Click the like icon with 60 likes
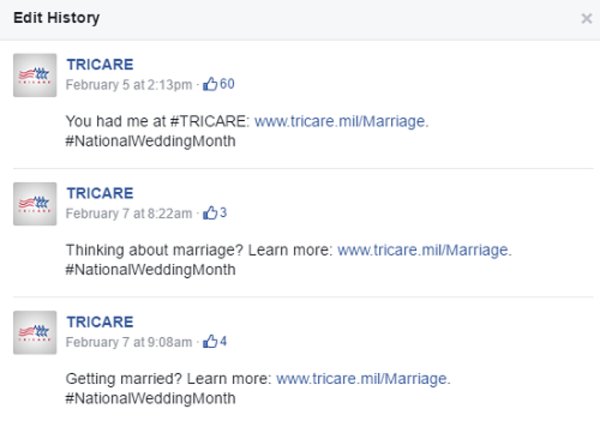600x421 pixels. click(211, 84)
